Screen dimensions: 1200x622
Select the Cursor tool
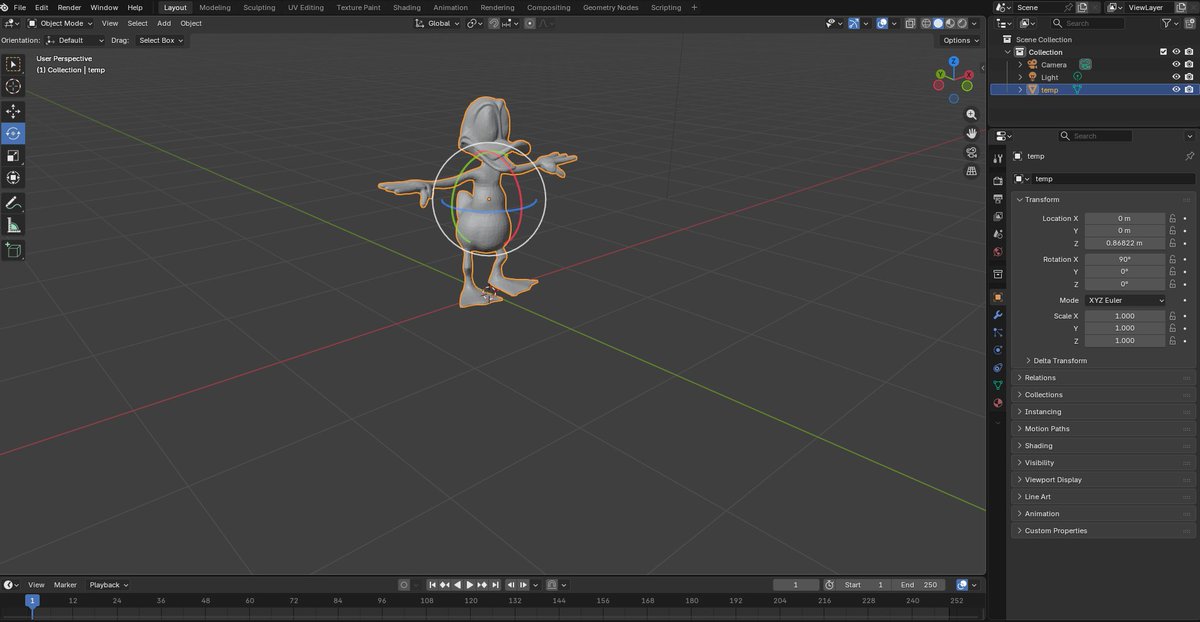pos(13,87)
